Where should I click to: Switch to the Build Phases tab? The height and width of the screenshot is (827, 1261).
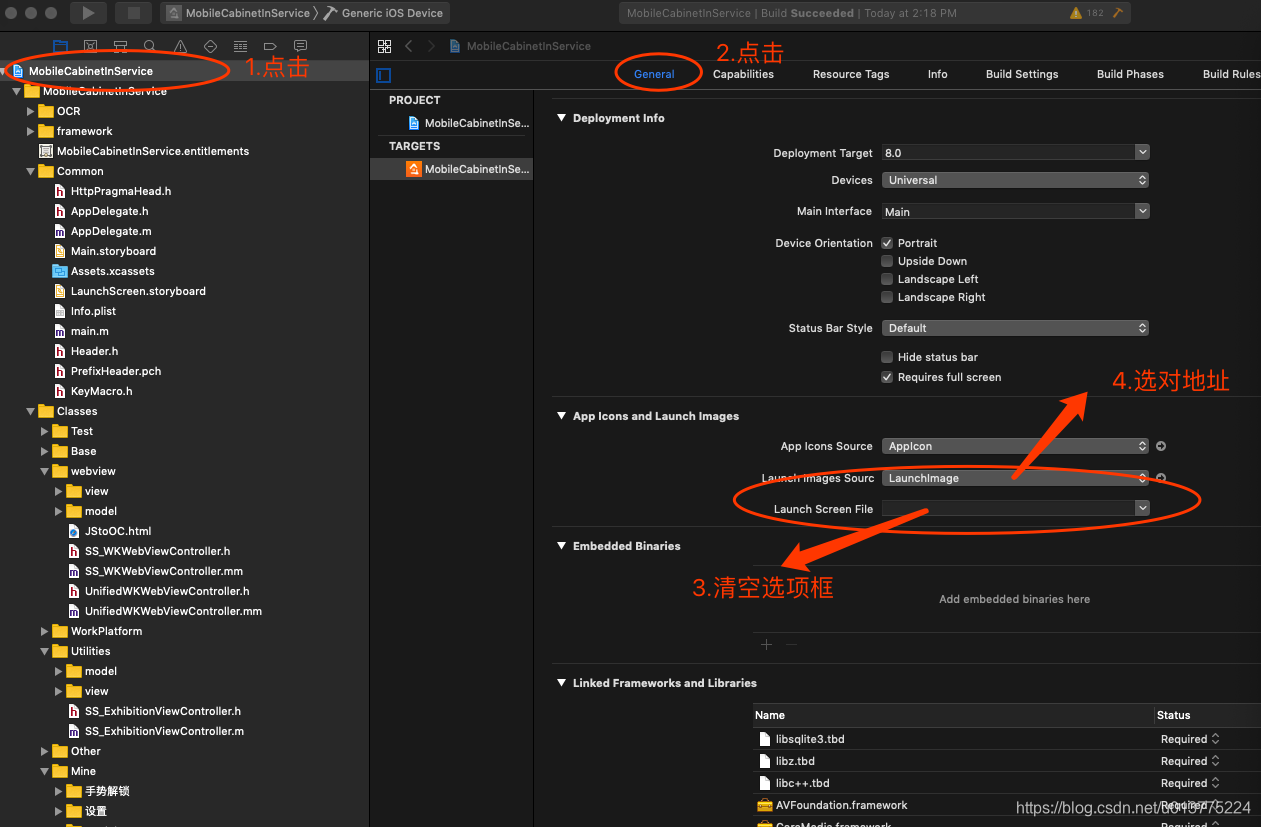[x=1130, y=74]
